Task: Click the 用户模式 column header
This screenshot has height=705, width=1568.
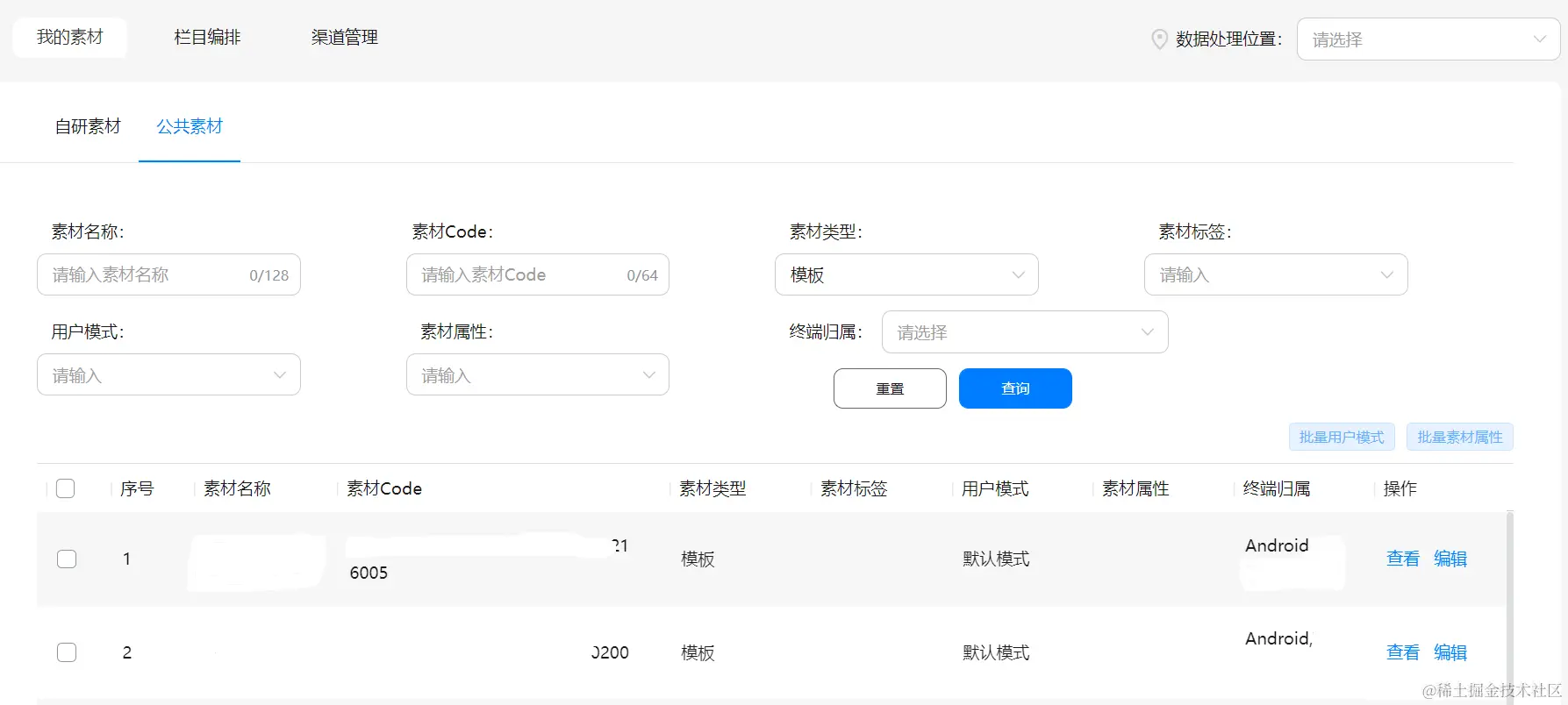Action: [x=995, y=488]
